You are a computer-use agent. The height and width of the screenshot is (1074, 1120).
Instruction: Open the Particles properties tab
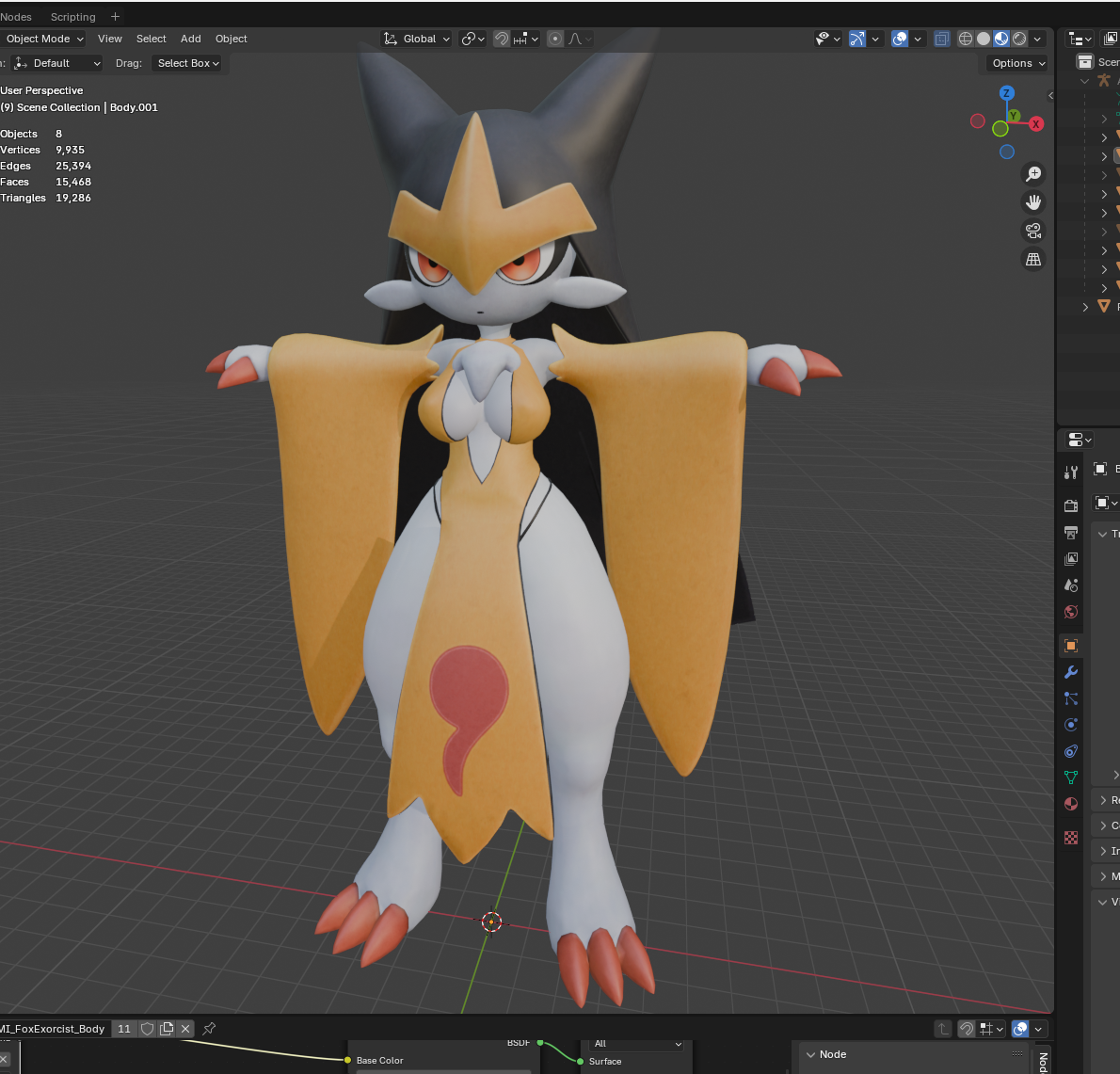tap(1071, 698)
